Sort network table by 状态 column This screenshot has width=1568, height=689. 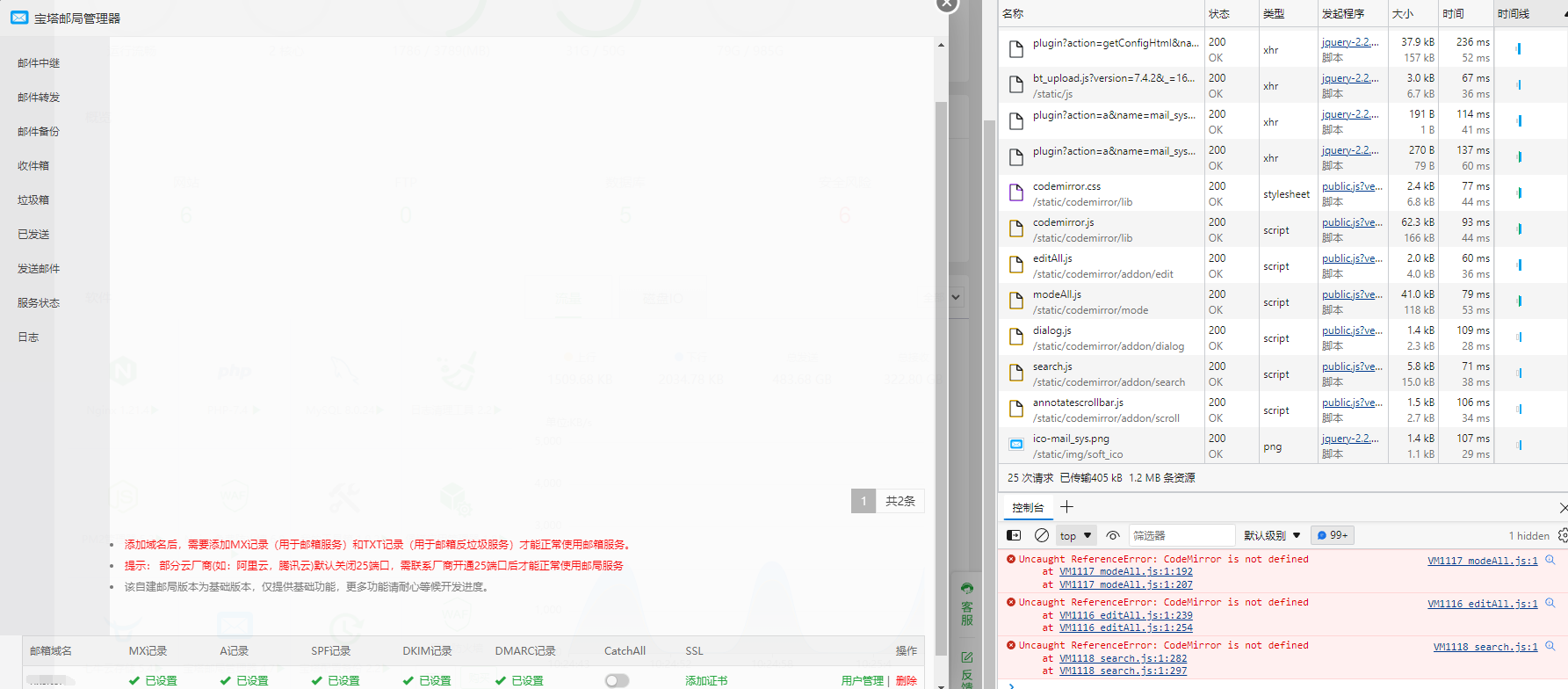pos(1231,13)
